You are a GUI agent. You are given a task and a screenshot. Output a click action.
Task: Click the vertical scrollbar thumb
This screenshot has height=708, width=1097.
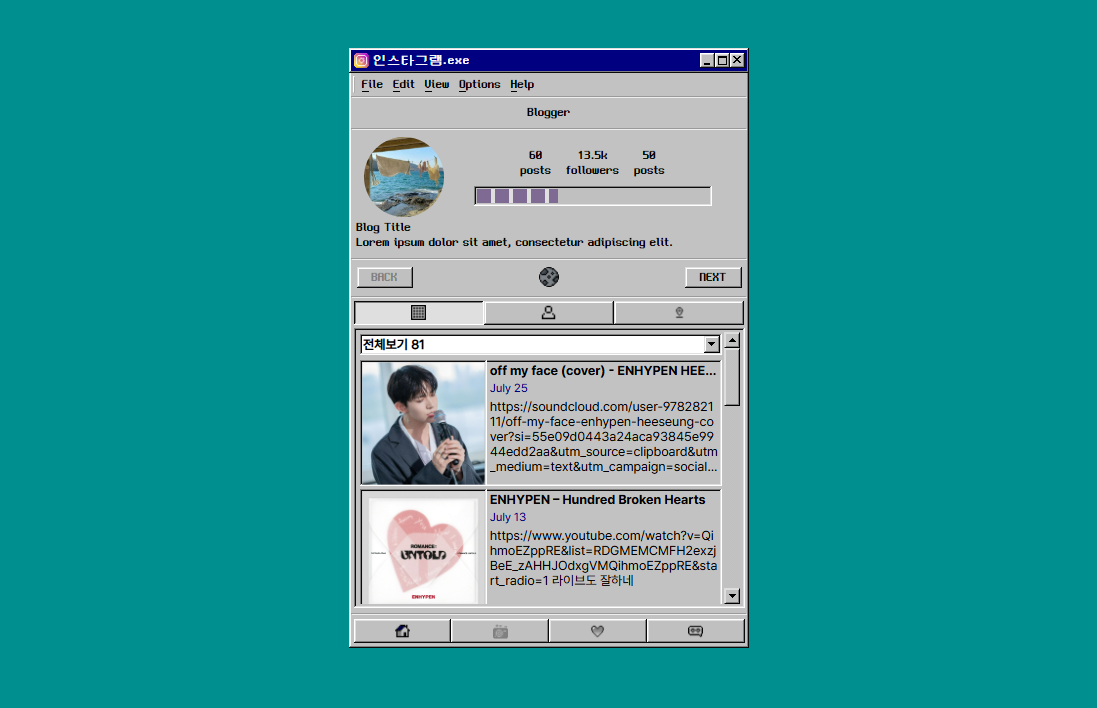[x=732, y=377]
